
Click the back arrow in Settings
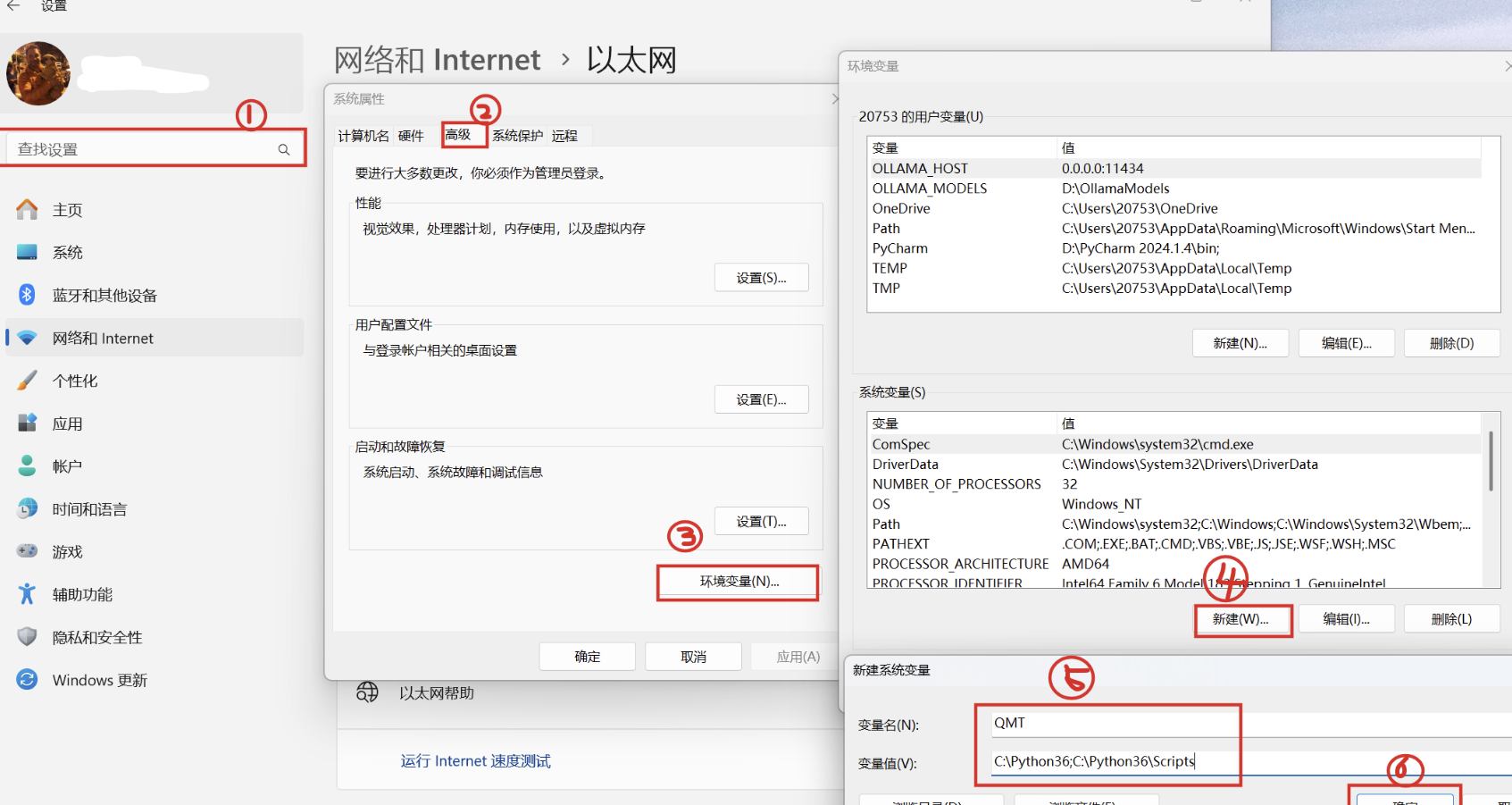pyautogui.click(x=15, y=6)
